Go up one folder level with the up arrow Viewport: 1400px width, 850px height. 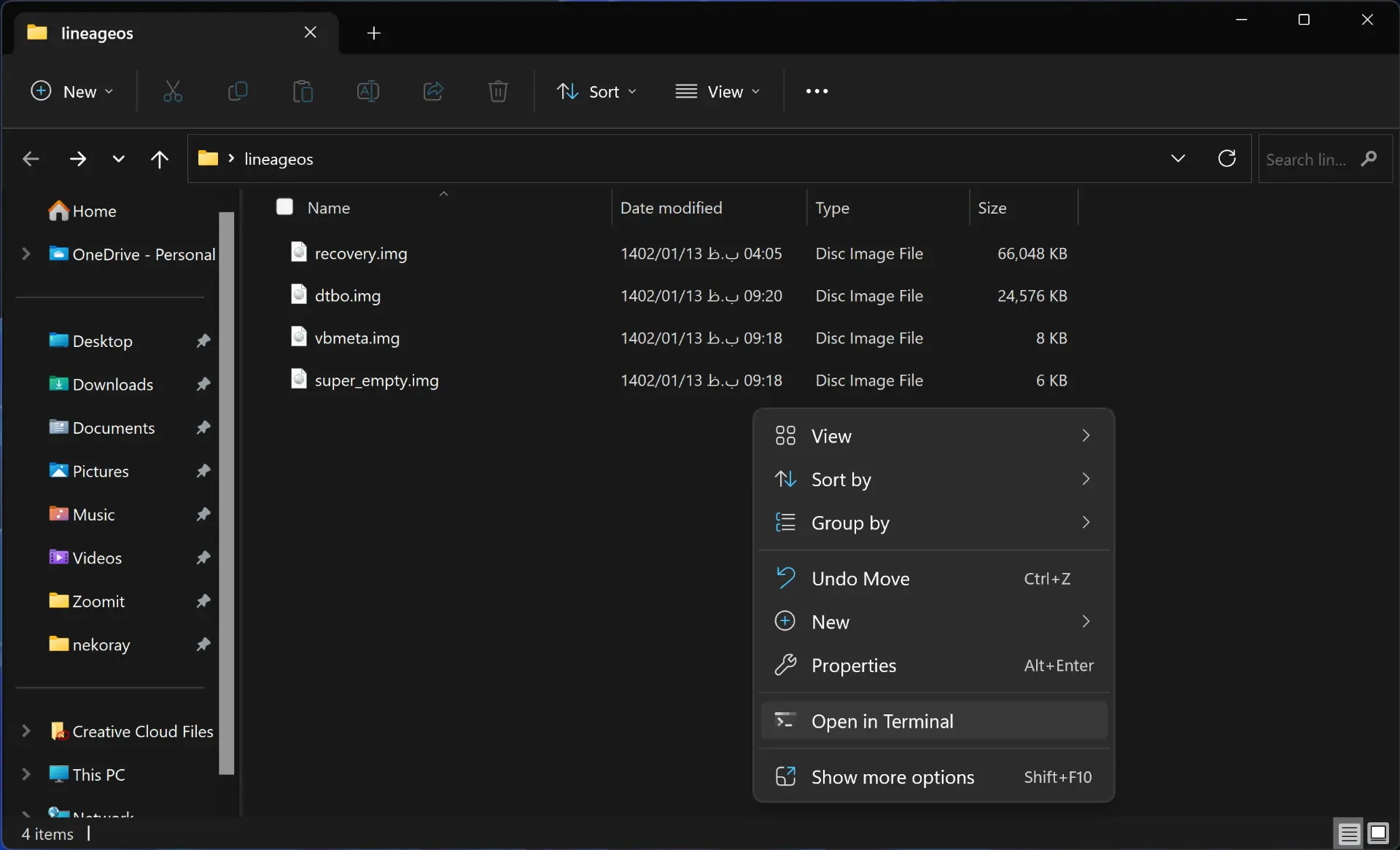click(159, 158)
